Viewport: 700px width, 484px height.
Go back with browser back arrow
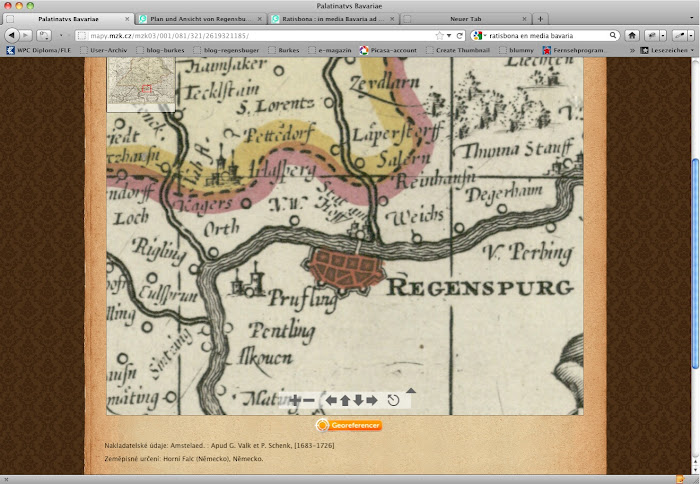point(12,35)
